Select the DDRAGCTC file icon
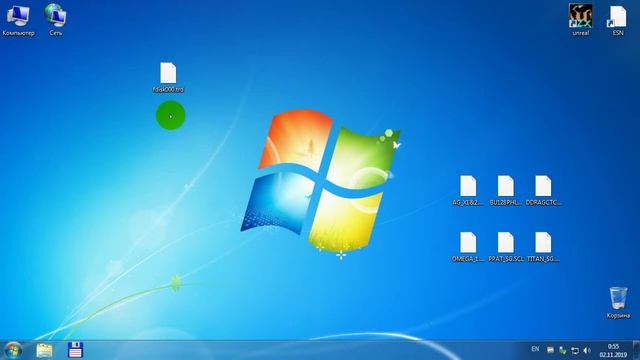Image resolution: width=640 pixels, height=360 pixels. 543,191
